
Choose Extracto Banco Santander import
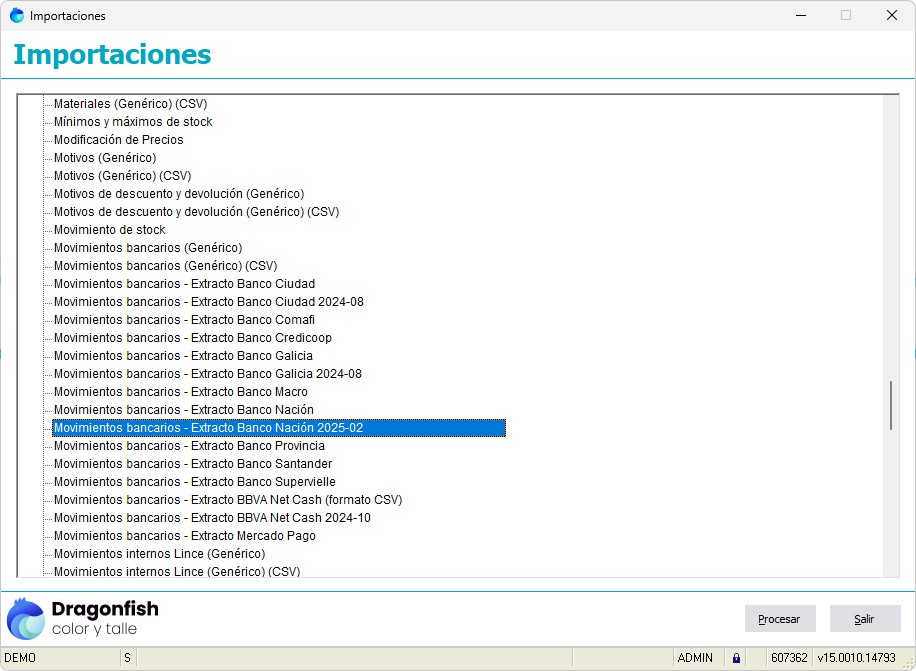click(x=192, y=464)
